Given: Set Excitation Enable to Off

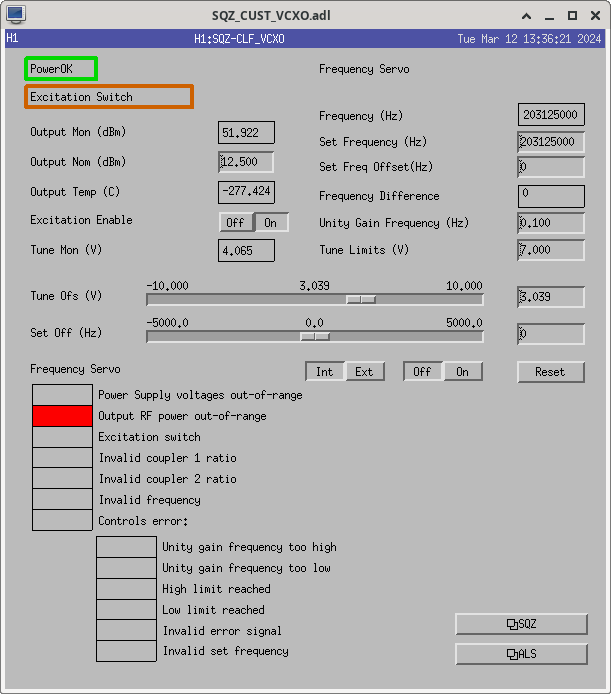Looking at the screenshot, I should coord(235,223).
